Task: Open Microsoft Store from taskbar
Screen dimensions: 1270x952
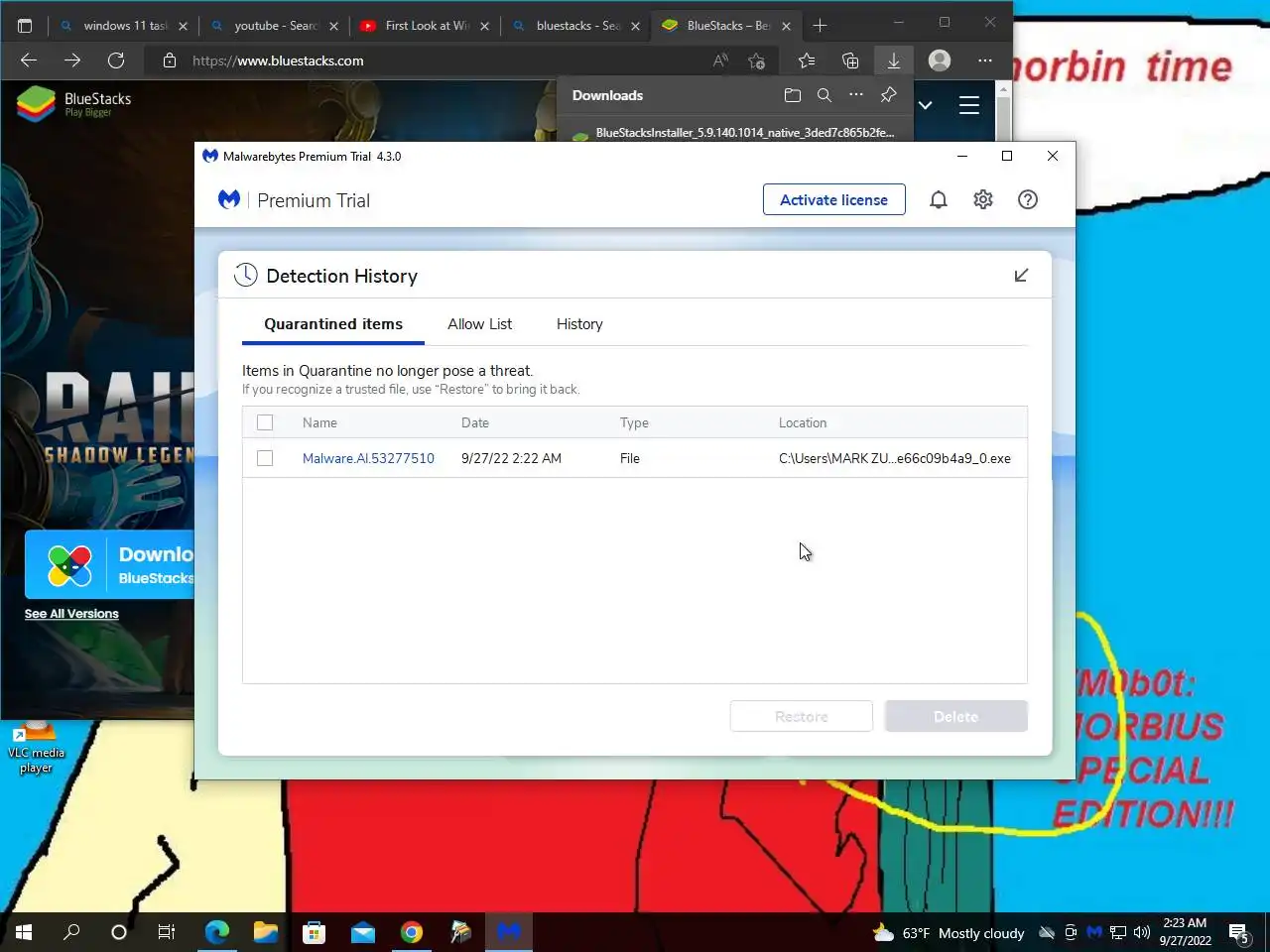Action: pyautogui.click(x=314, y=932)
